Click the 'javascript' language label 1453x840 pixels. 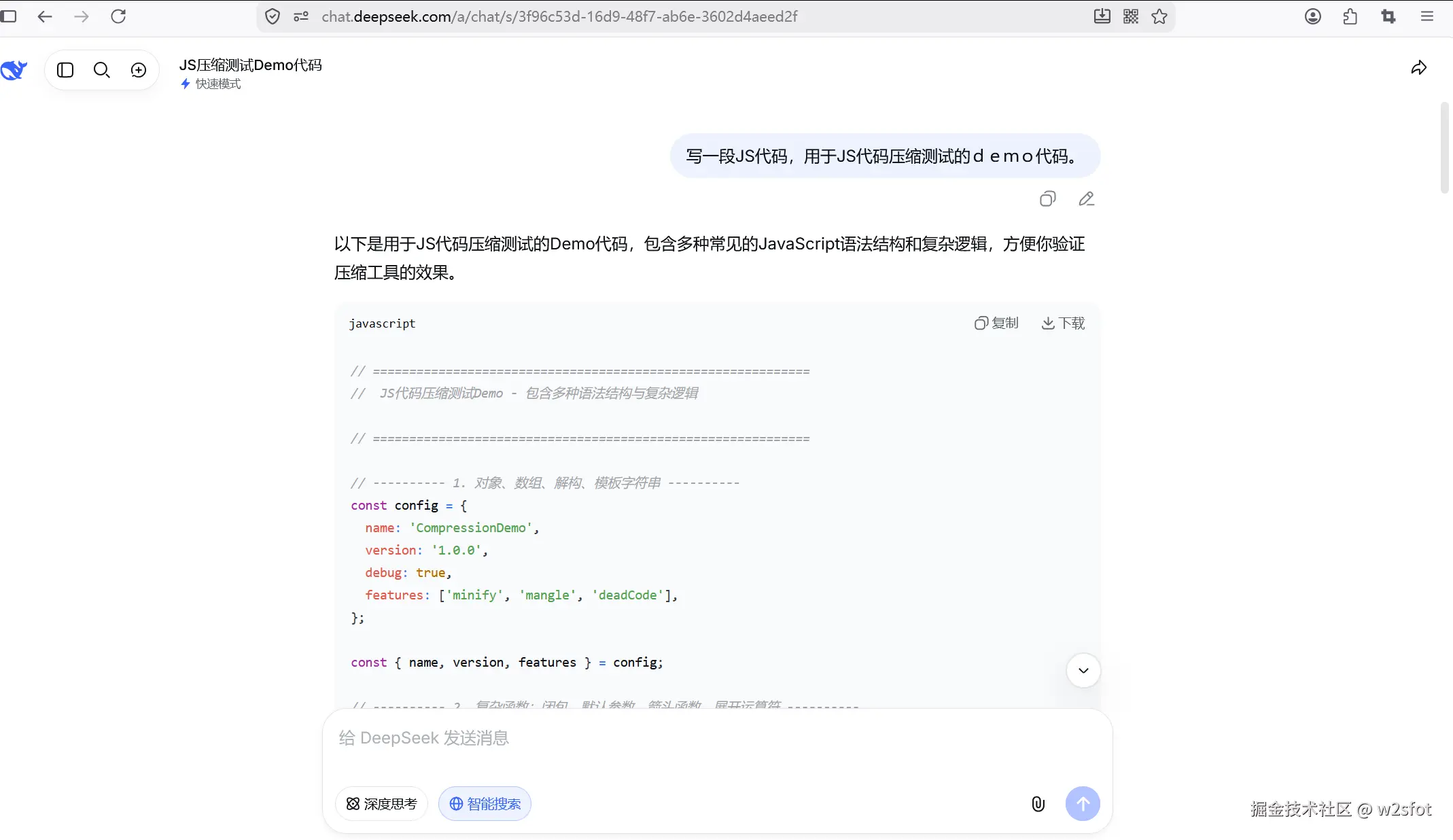[x=382, y=323]
